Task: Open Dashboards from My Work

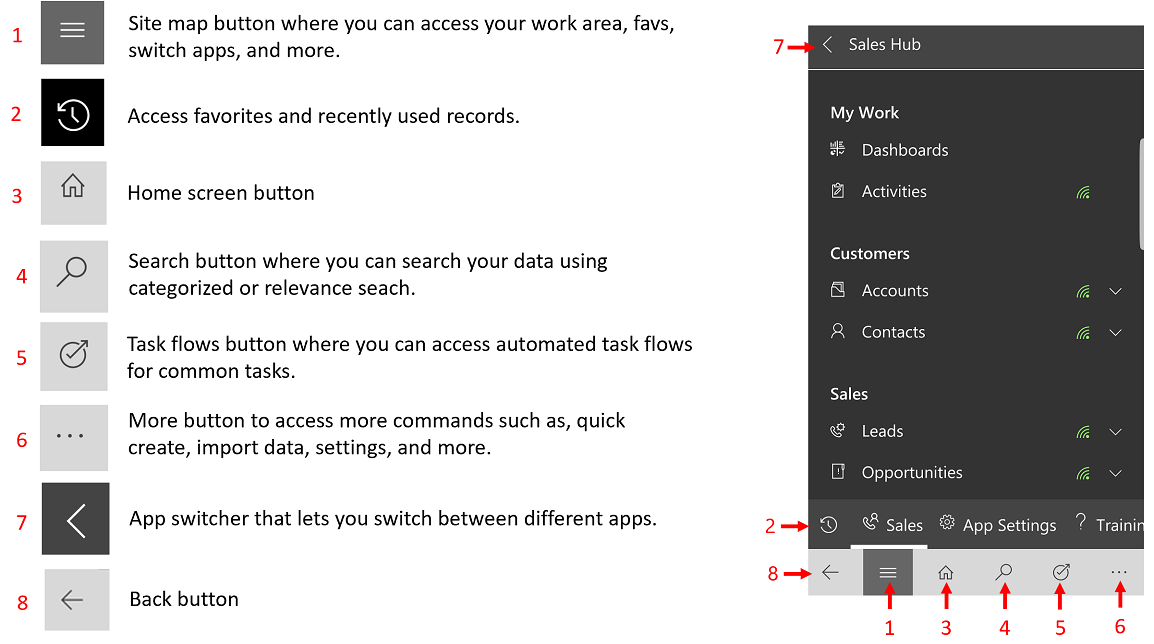Action: pyautogui.click(x=905, y=150)
